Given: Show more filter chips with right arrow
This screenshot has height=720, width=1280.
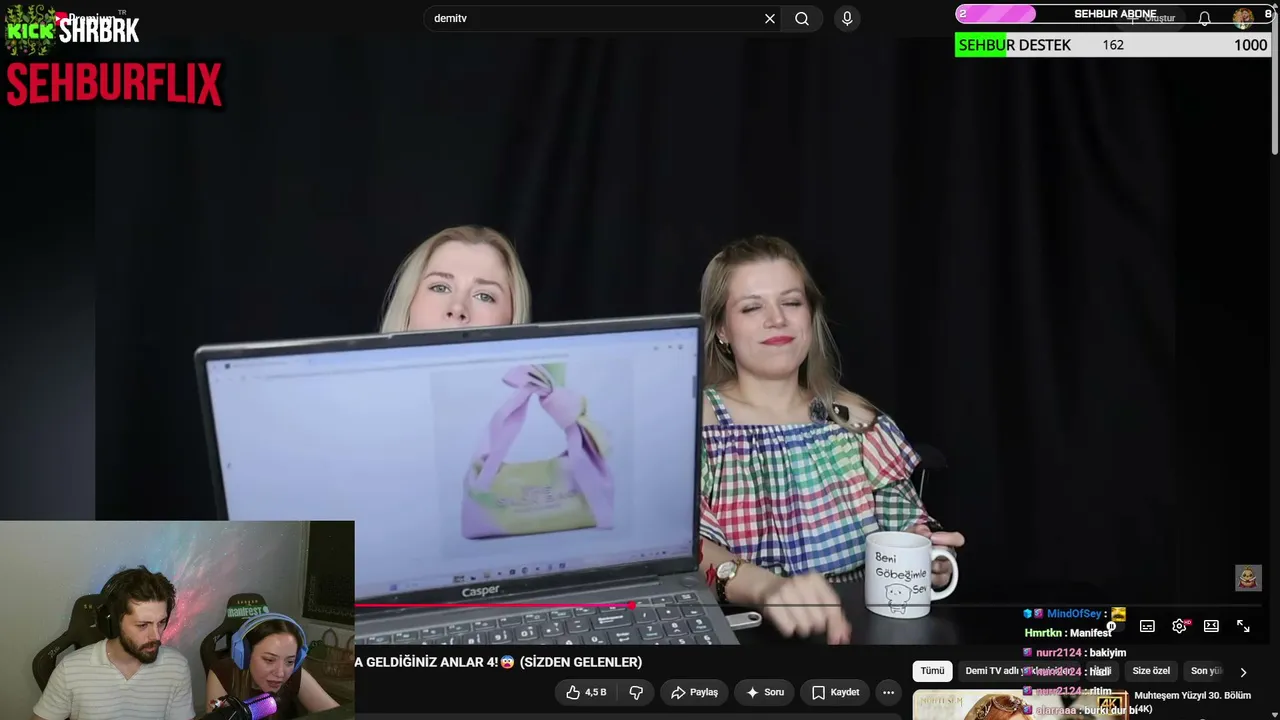Looking at the screenshot, I should click(1243, 672).
